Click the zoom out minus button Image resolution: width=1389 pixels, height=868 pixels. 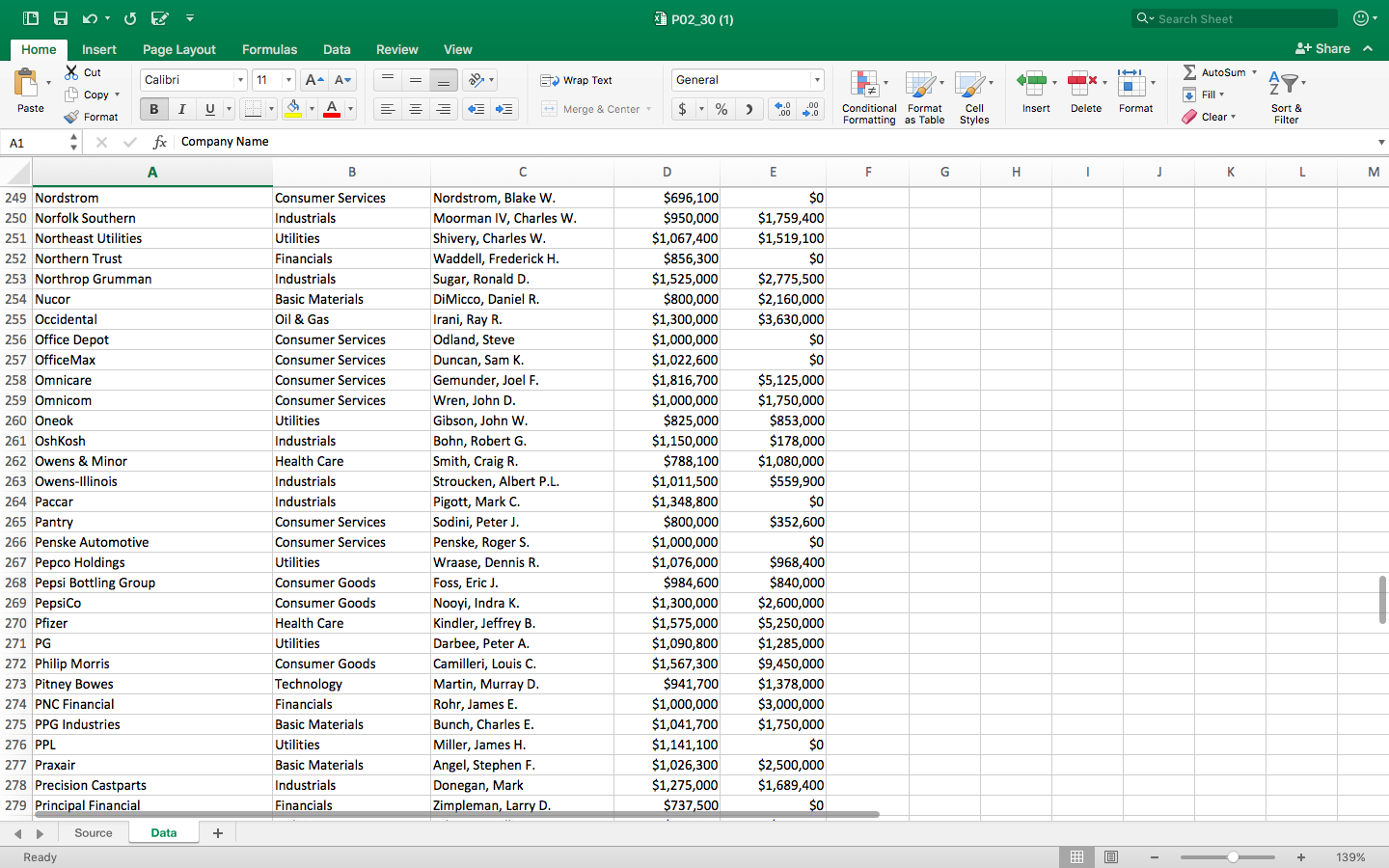[x=1155, y=857]
